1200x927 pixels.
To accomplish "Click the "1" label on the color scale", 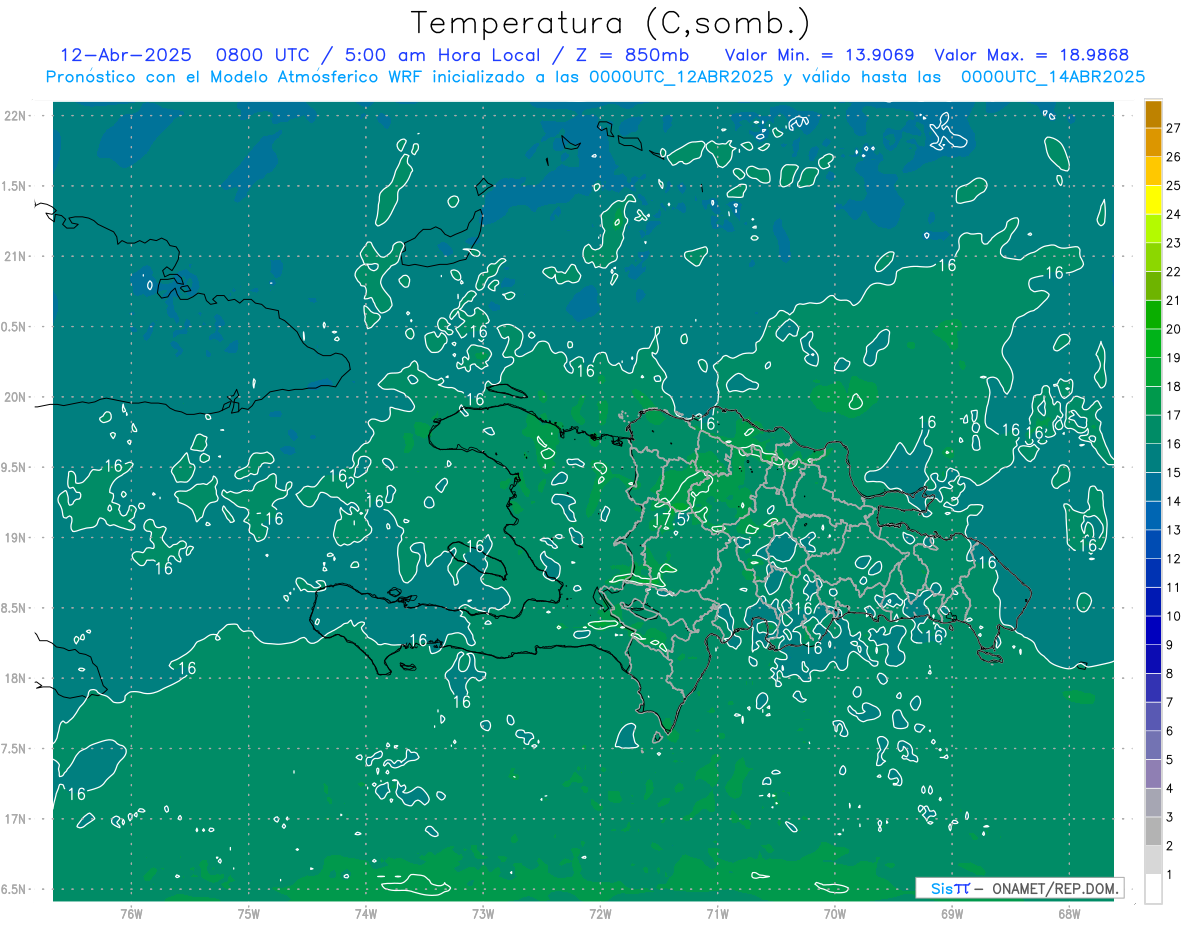I will click(x=1170, y=874).
